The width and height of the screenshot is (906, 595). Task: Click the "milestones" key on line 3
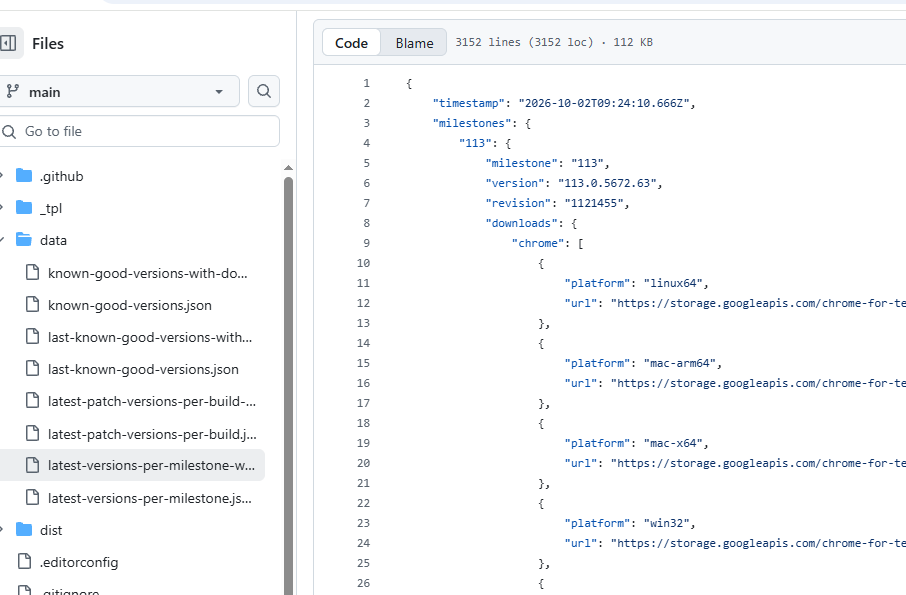472,123
